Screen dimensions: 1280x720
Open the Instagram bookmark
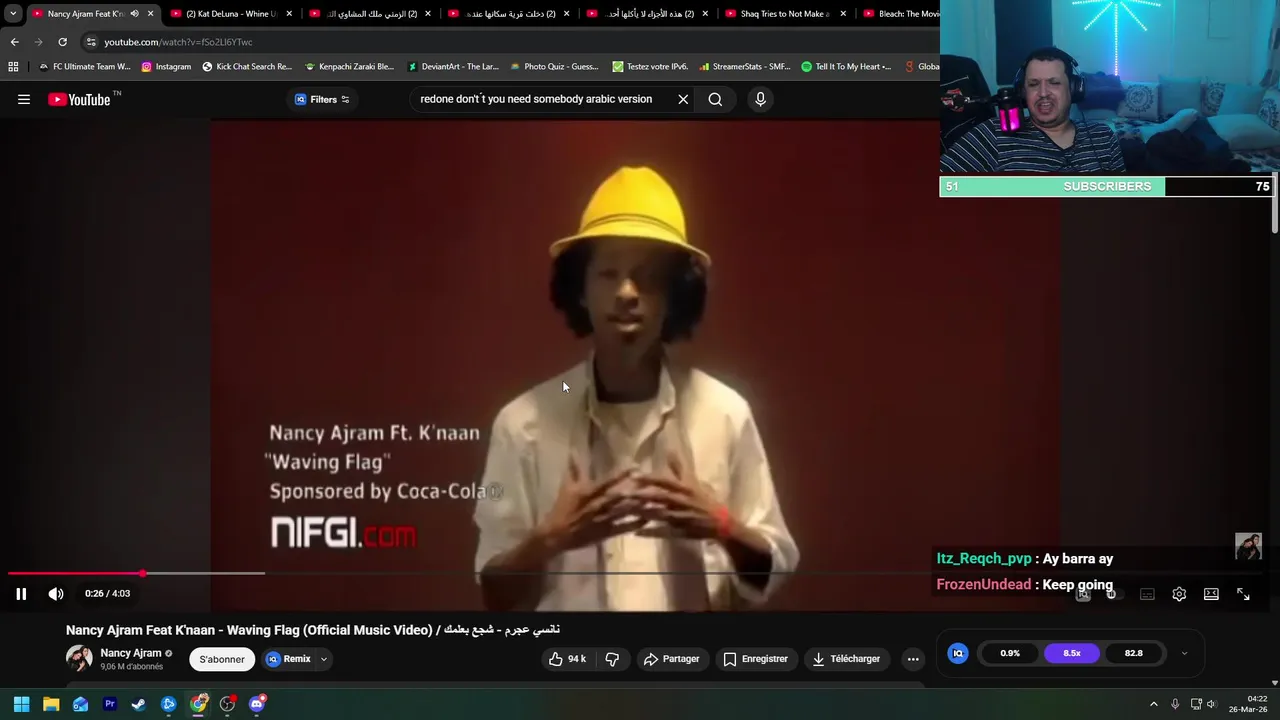pos(166,67)
